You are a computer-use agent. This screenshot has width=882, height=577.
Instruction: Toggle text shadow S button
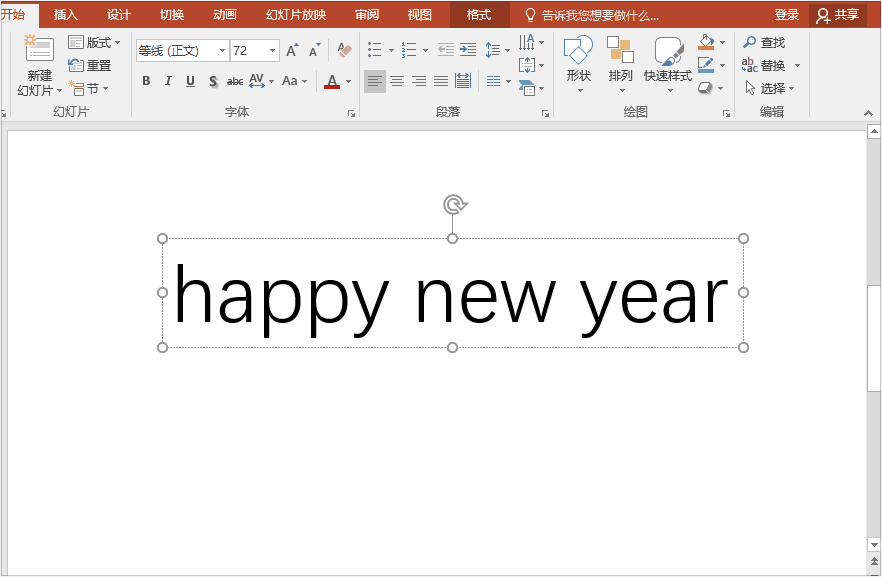pyautogui.click(x=213, y=82)
